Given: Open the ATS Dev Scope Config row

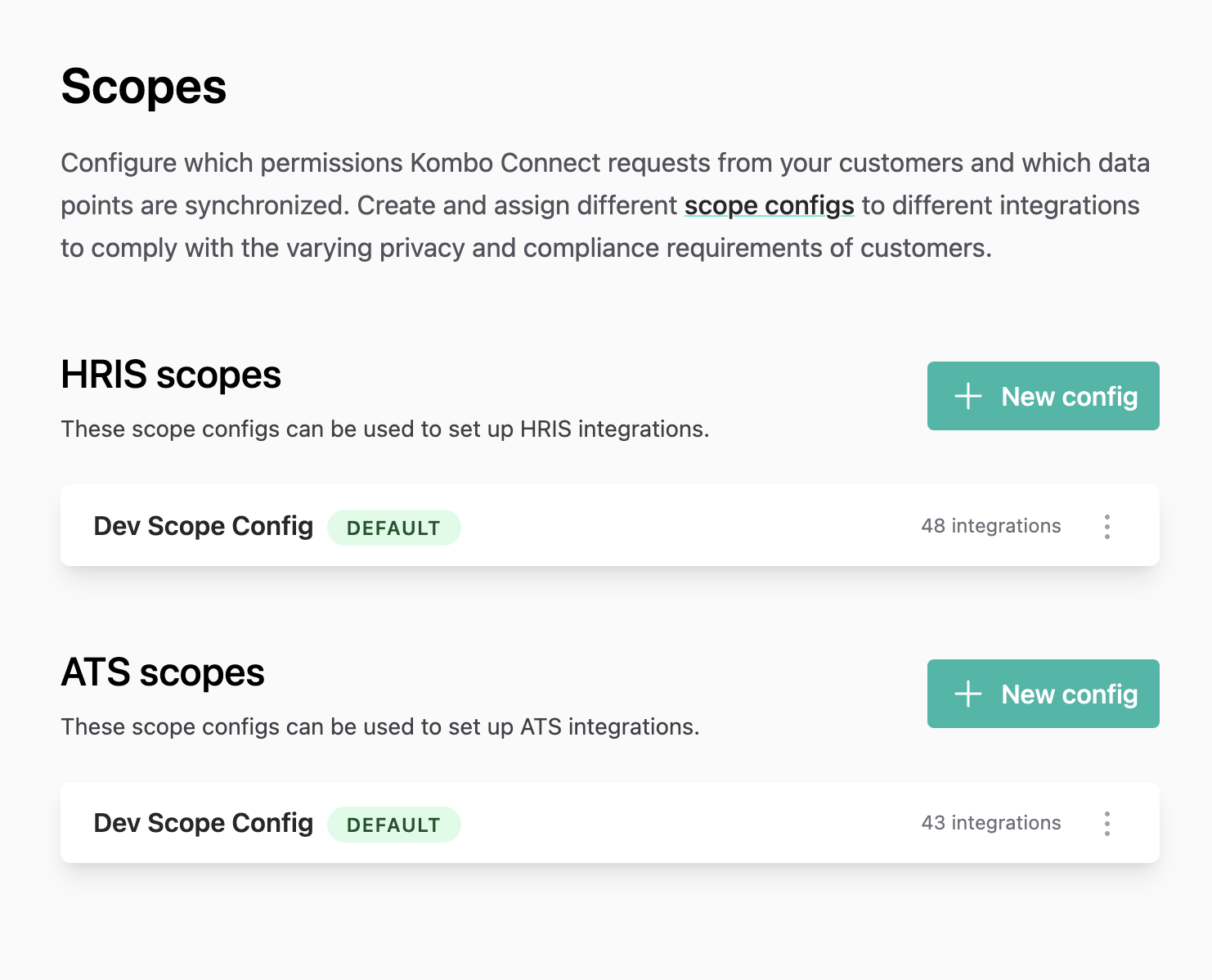Looking at the screenshot, I should (610, 822).
